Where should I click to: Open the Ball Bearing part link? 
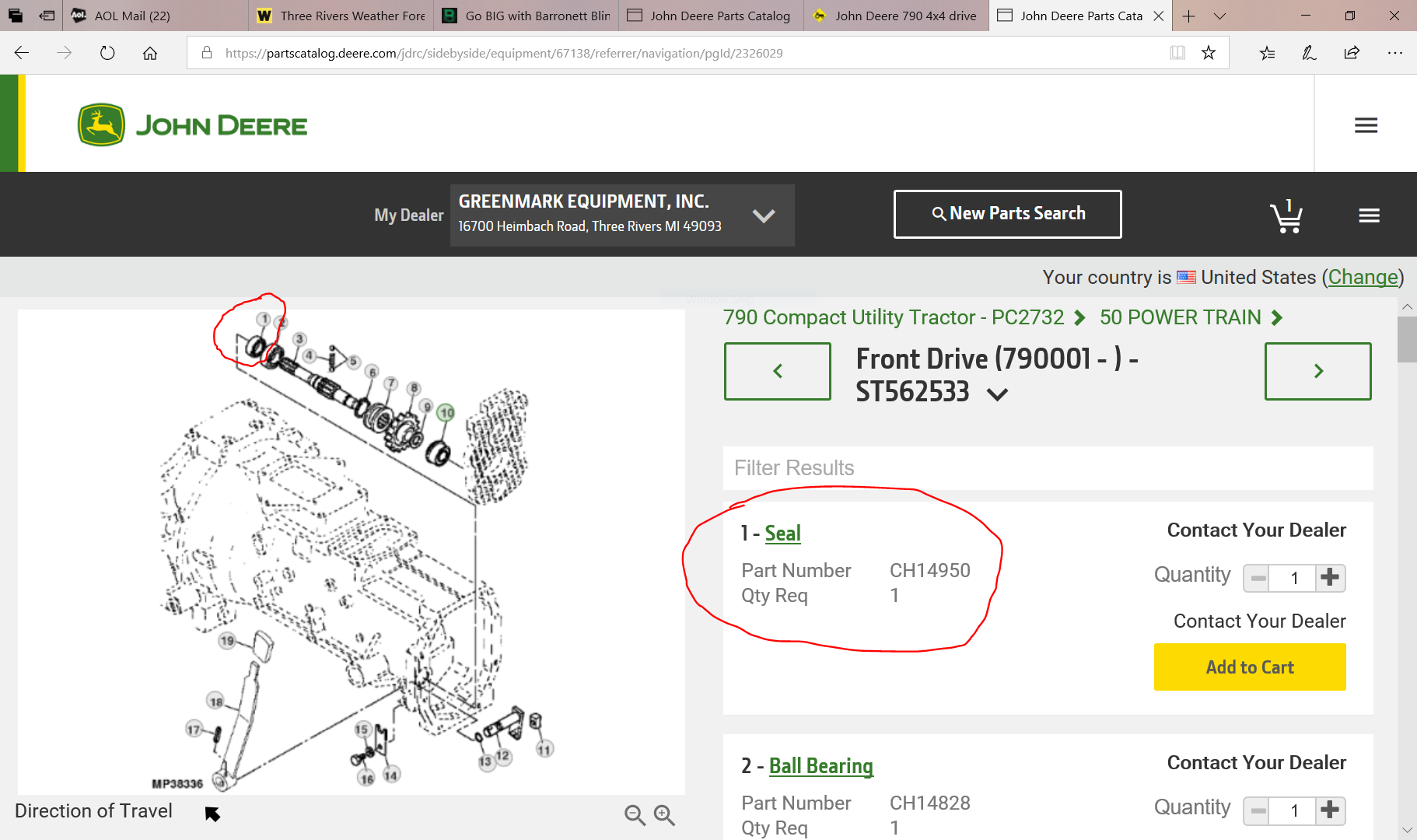(821, 766)
